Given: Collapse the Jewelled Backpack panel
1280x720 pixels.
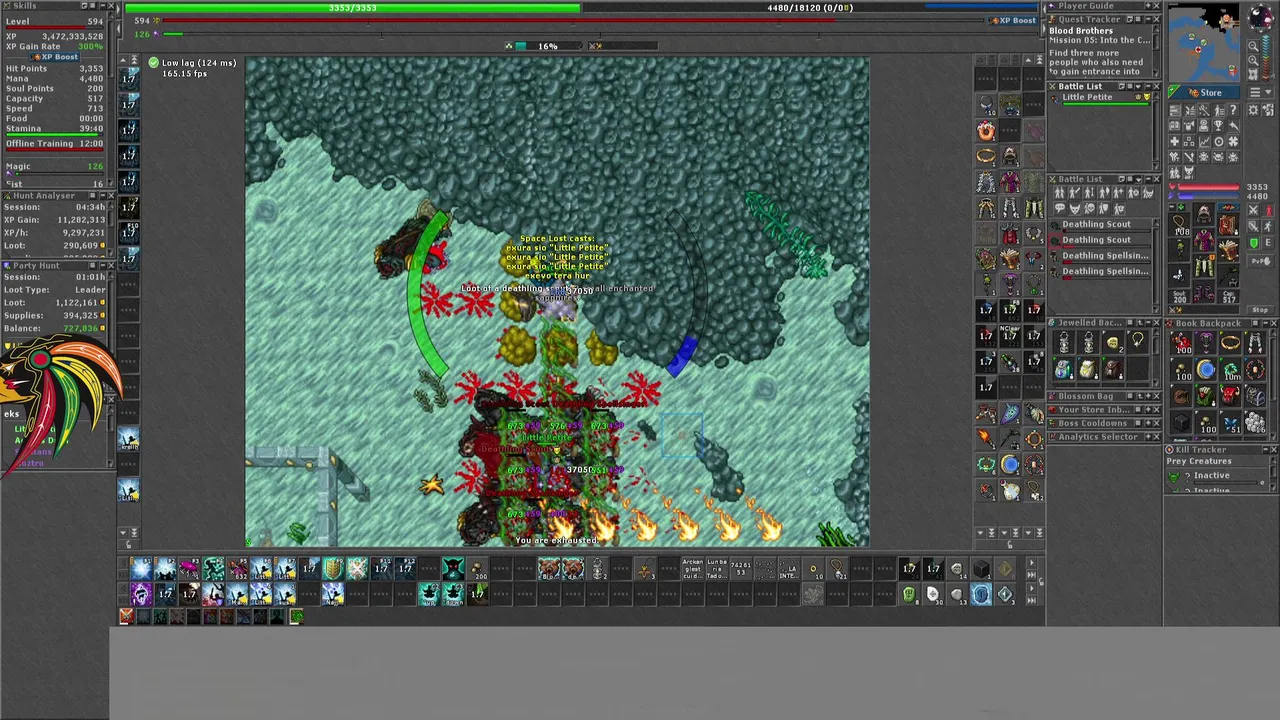Looking at the screenshot, I should click(1148, 322).
